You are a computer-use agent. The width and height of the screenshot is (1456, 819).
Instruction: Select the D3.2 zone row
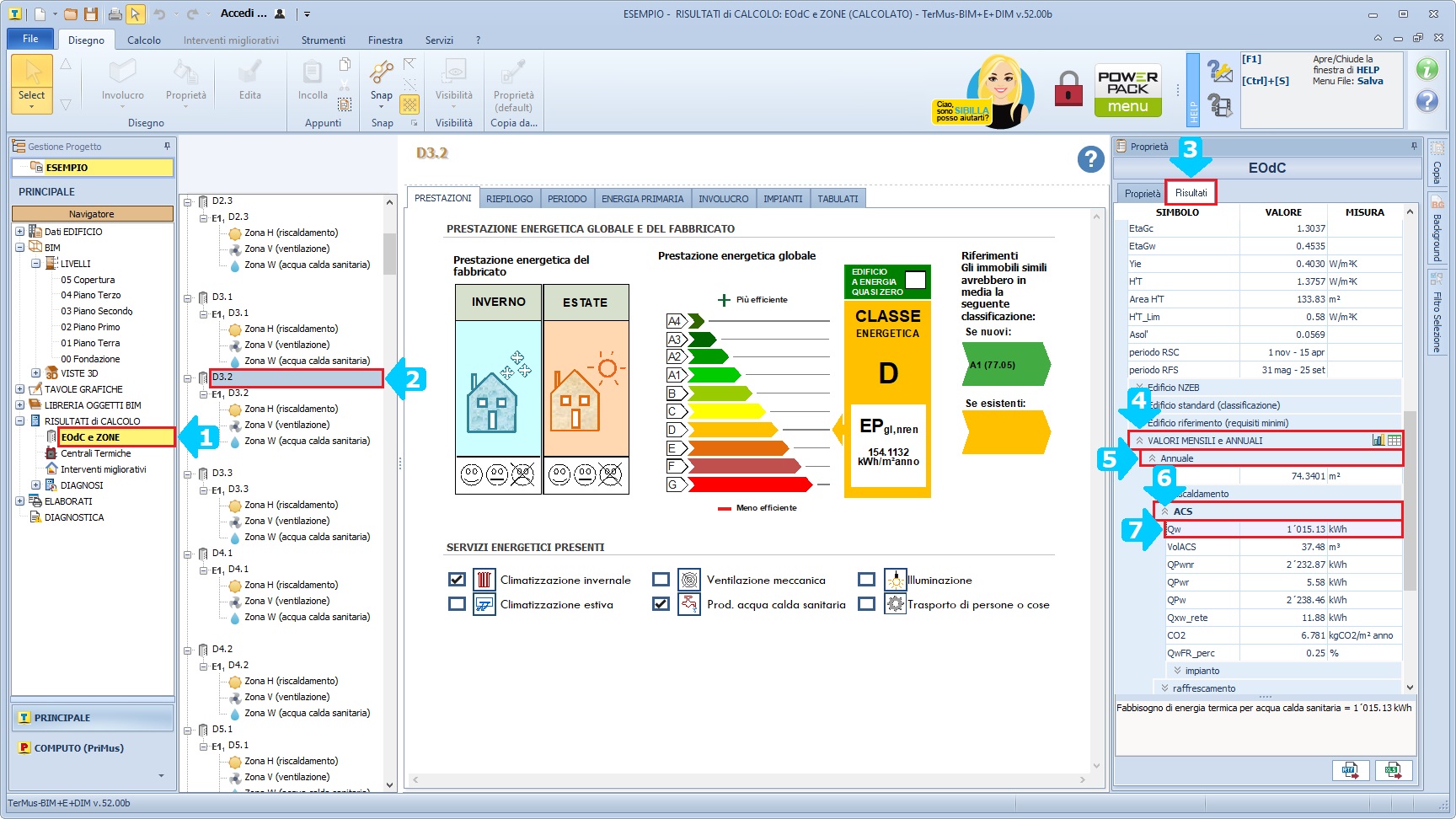pos(296,377)
